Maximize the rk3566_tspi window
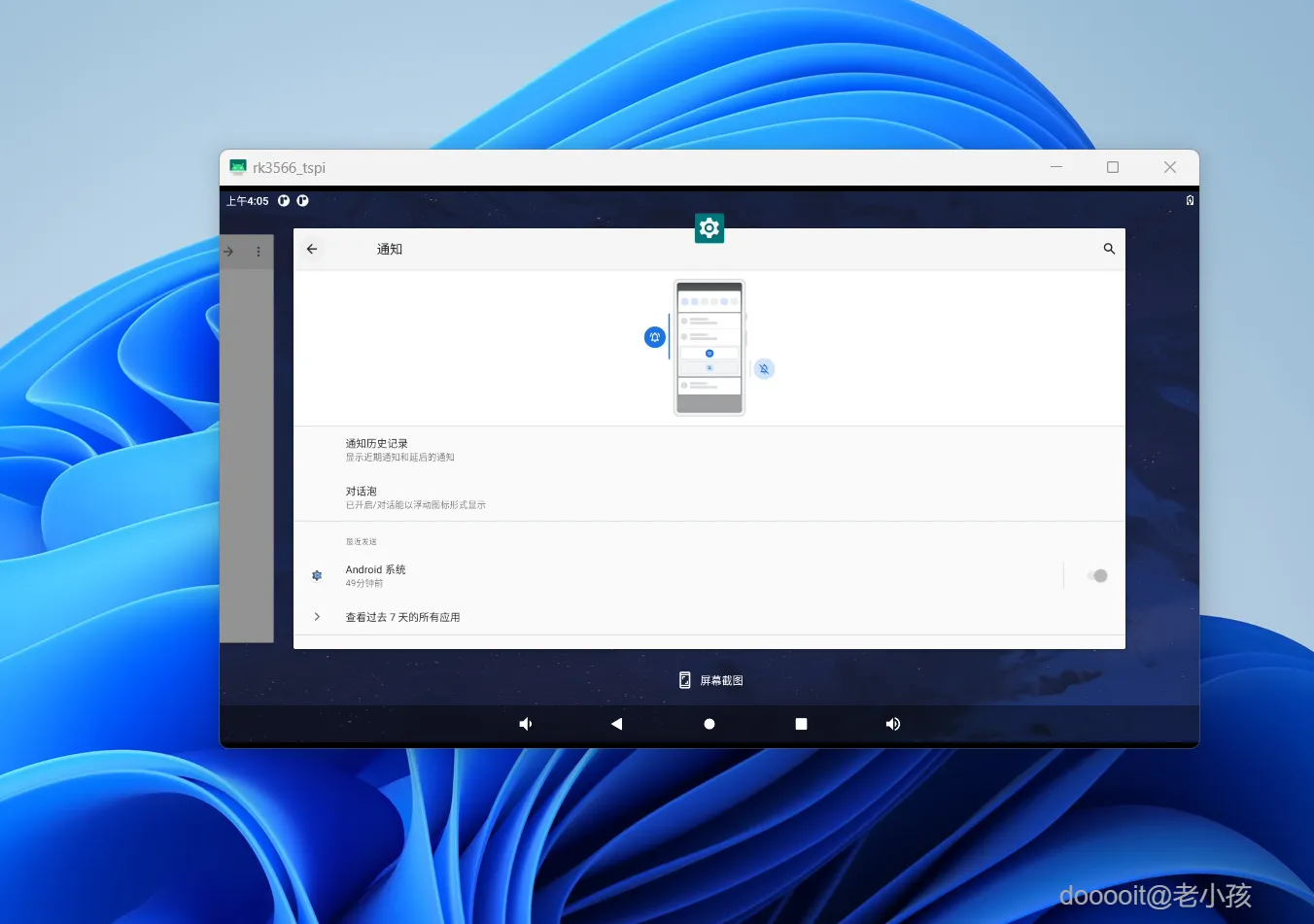This screenshot has width=1314, height=924. [x=1113, y=167]
